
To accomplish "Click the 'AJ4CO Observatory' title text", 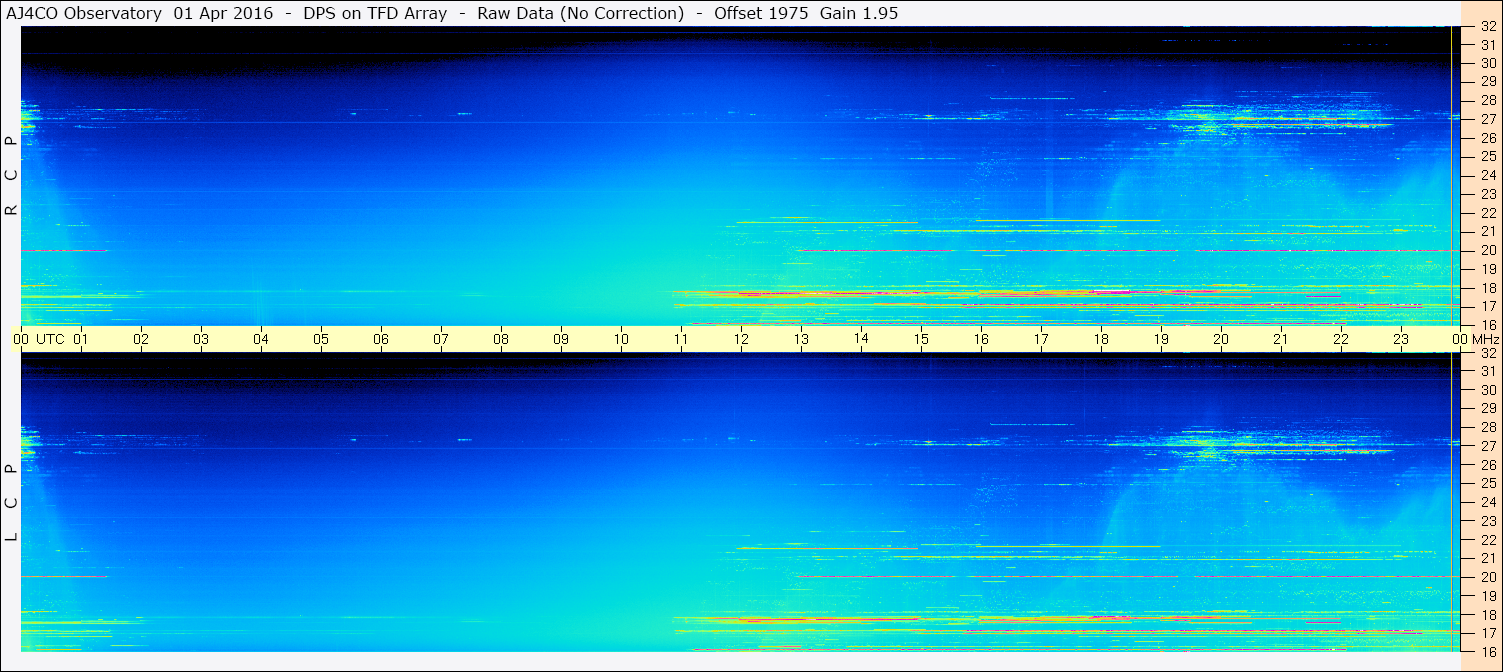I will tap(83, 13).
